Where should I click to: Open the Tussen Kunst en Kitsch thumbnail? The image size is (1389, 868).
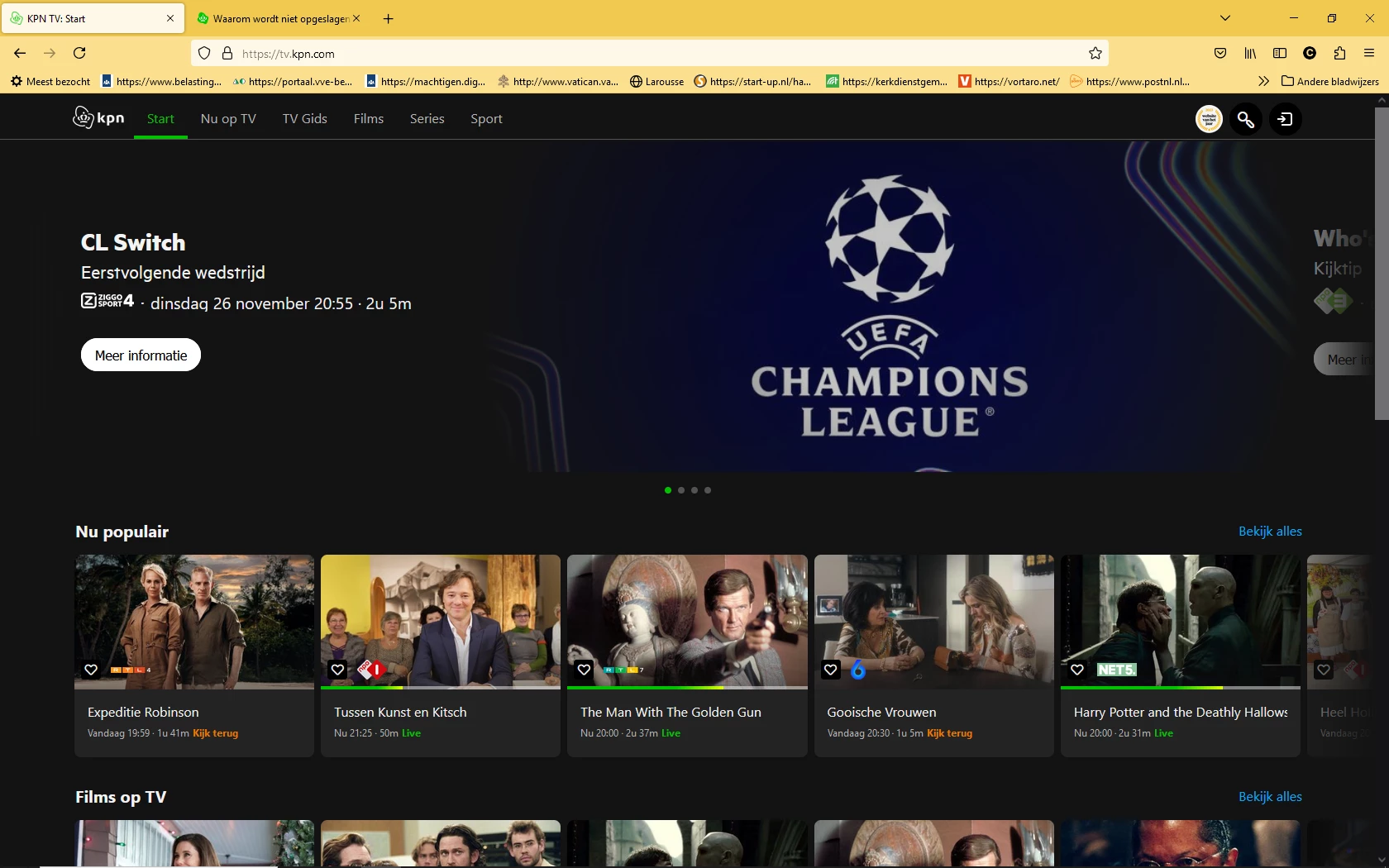[x=441, y=622]
